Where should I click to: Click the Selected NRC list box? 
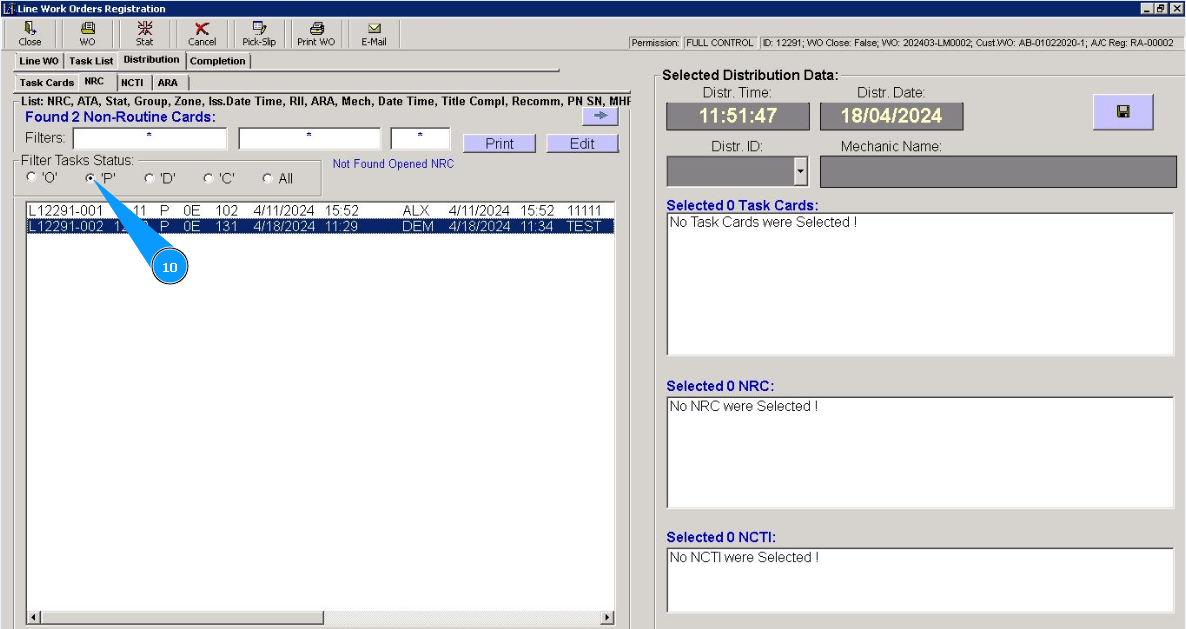pos(920,452)
